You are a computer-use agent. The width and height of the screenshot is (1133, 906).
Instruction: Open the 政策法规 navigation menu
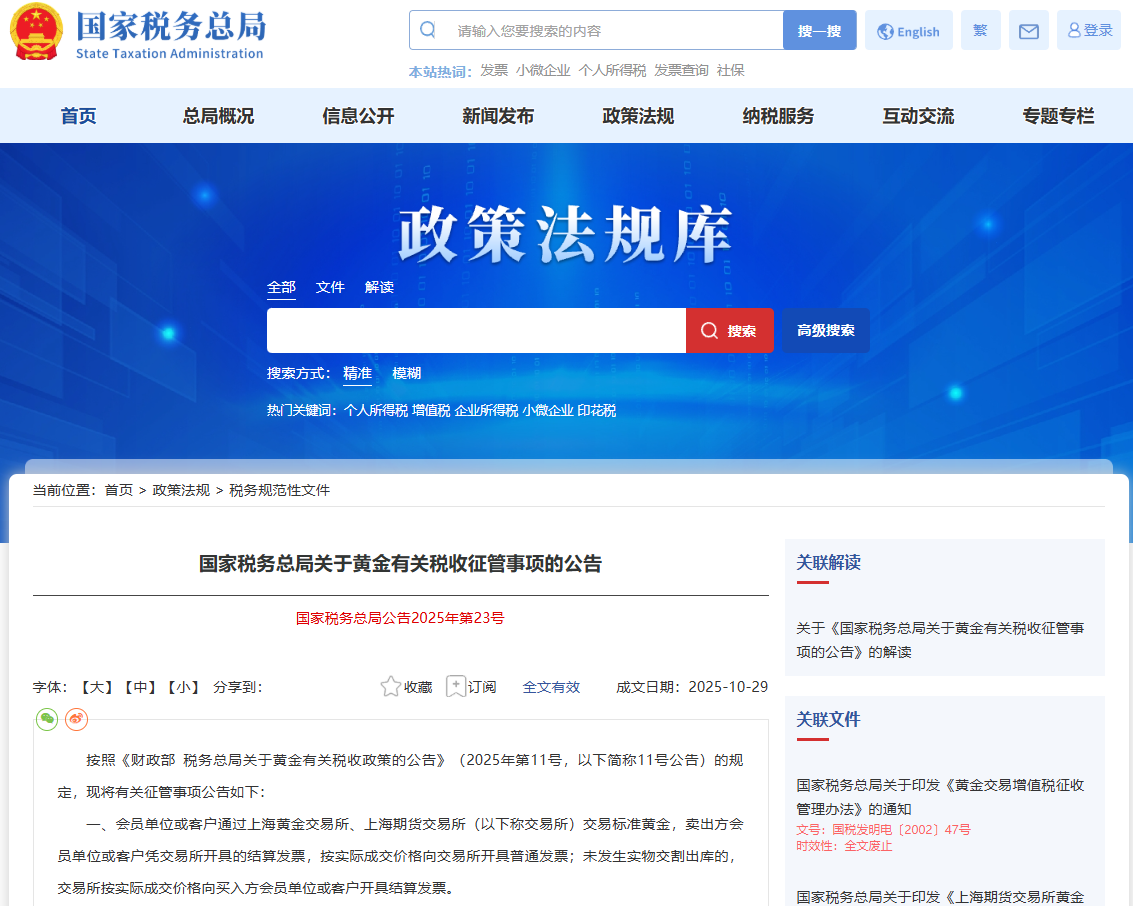638,116
